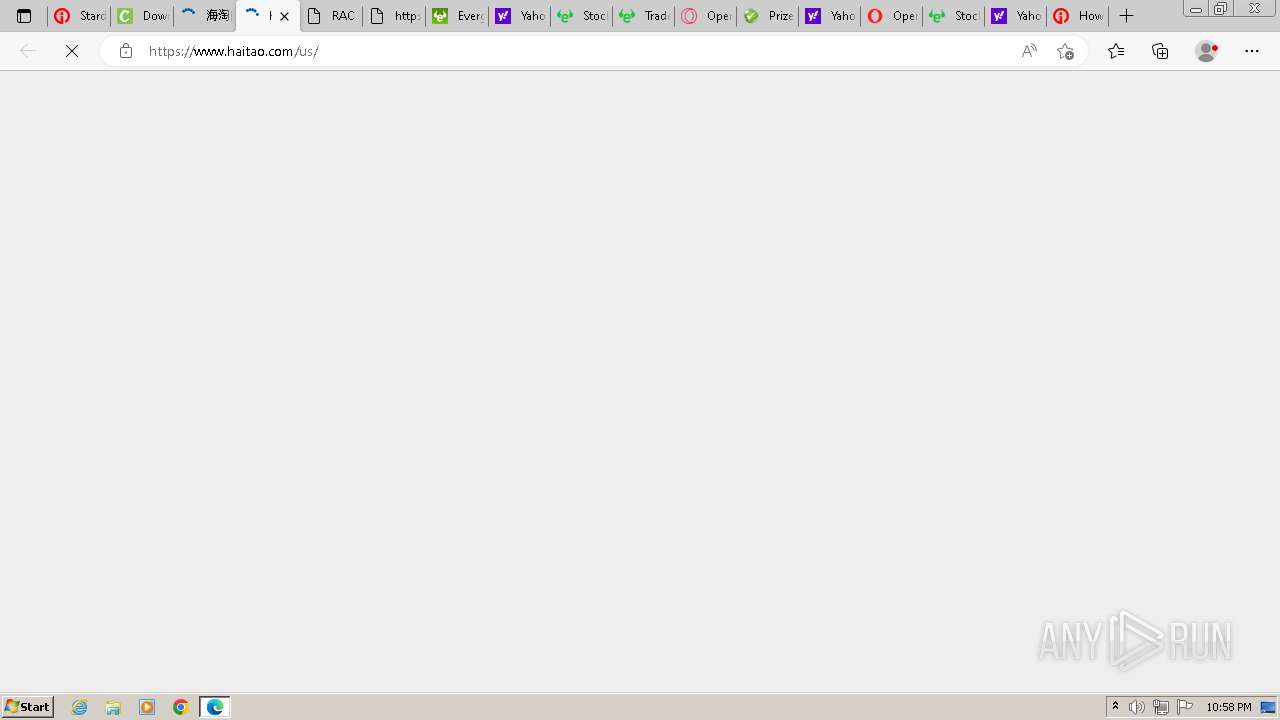The width and height of the screenshot is (1280, 720).
Task: Open Read aloud from address bar
Action: [1029, 51]
